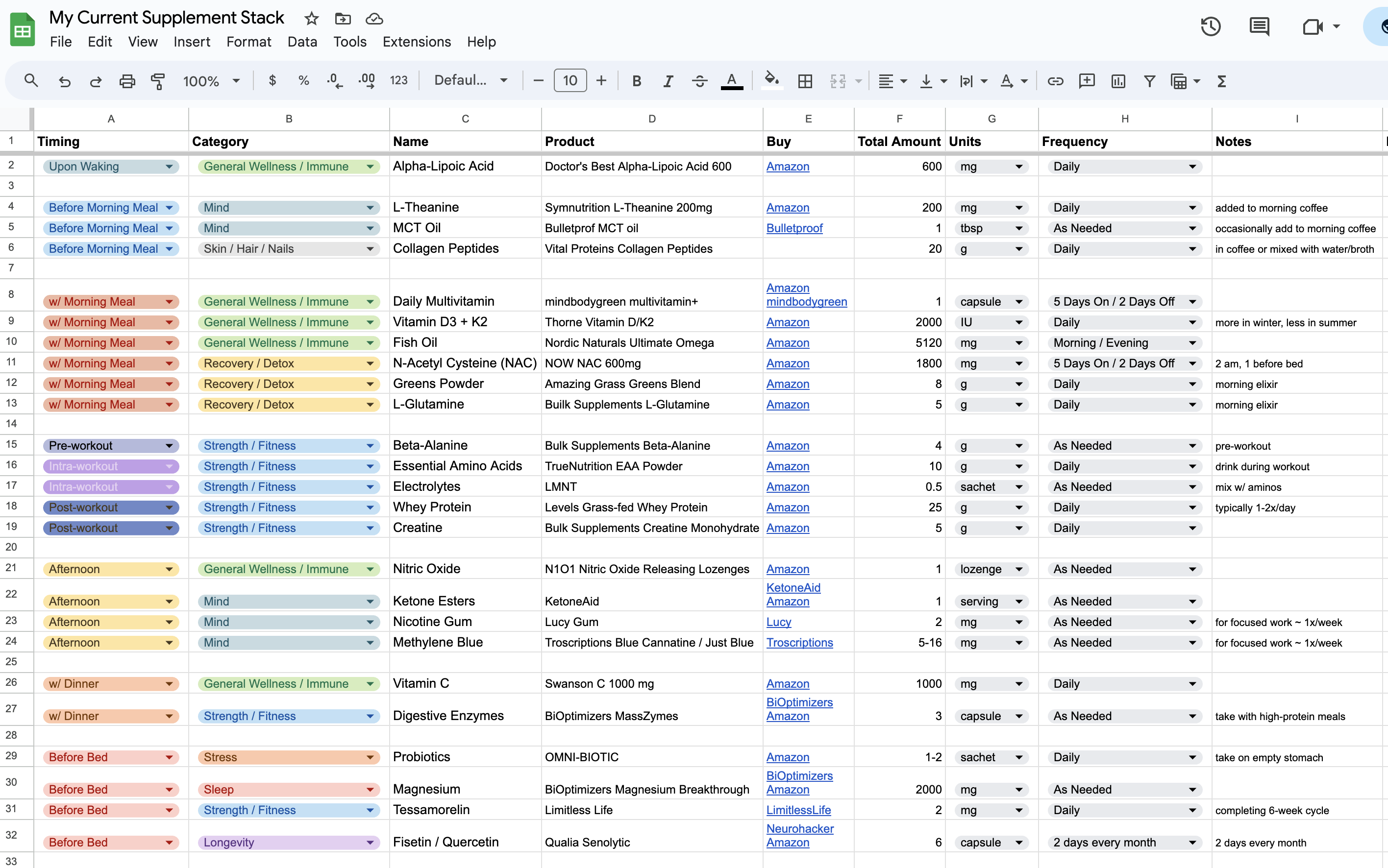Image resolution: width=1388 pixels, height=868 pixels.
Task: Click the Bulletproof link for MCT Oil
Action: click(794, 228)
